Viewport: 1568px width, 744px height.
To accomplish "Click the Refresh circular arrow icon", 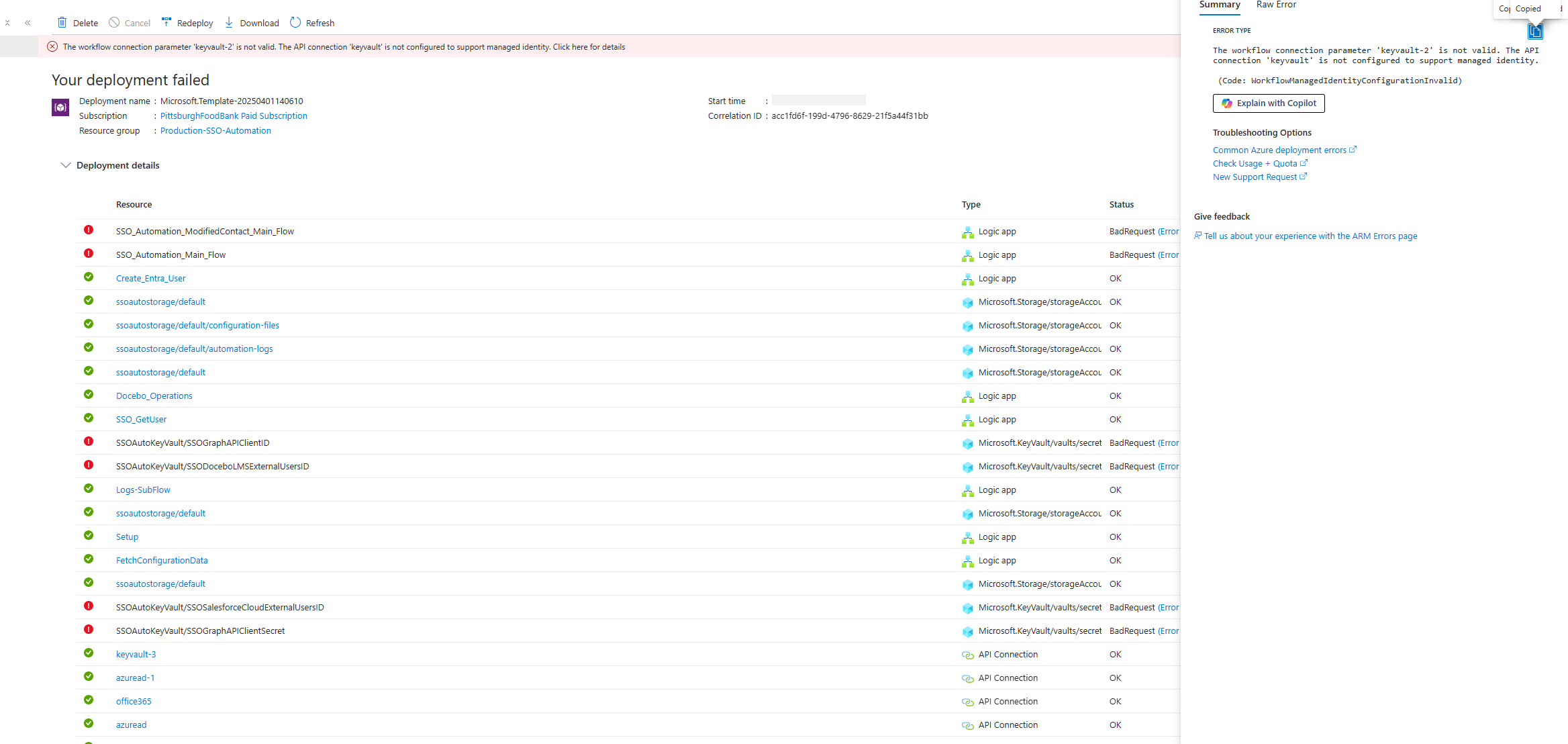I will (295, 23).
